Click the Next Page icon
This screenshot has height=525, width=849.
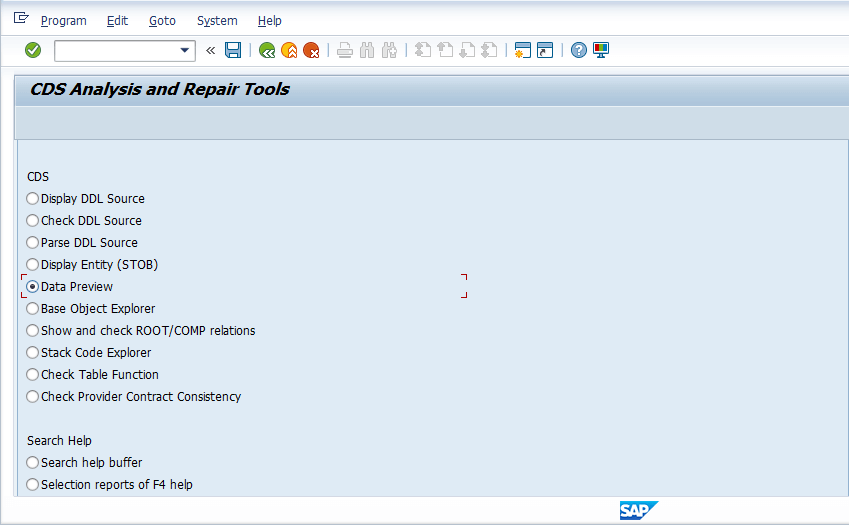pyautogui.click(x=467, y=50)
